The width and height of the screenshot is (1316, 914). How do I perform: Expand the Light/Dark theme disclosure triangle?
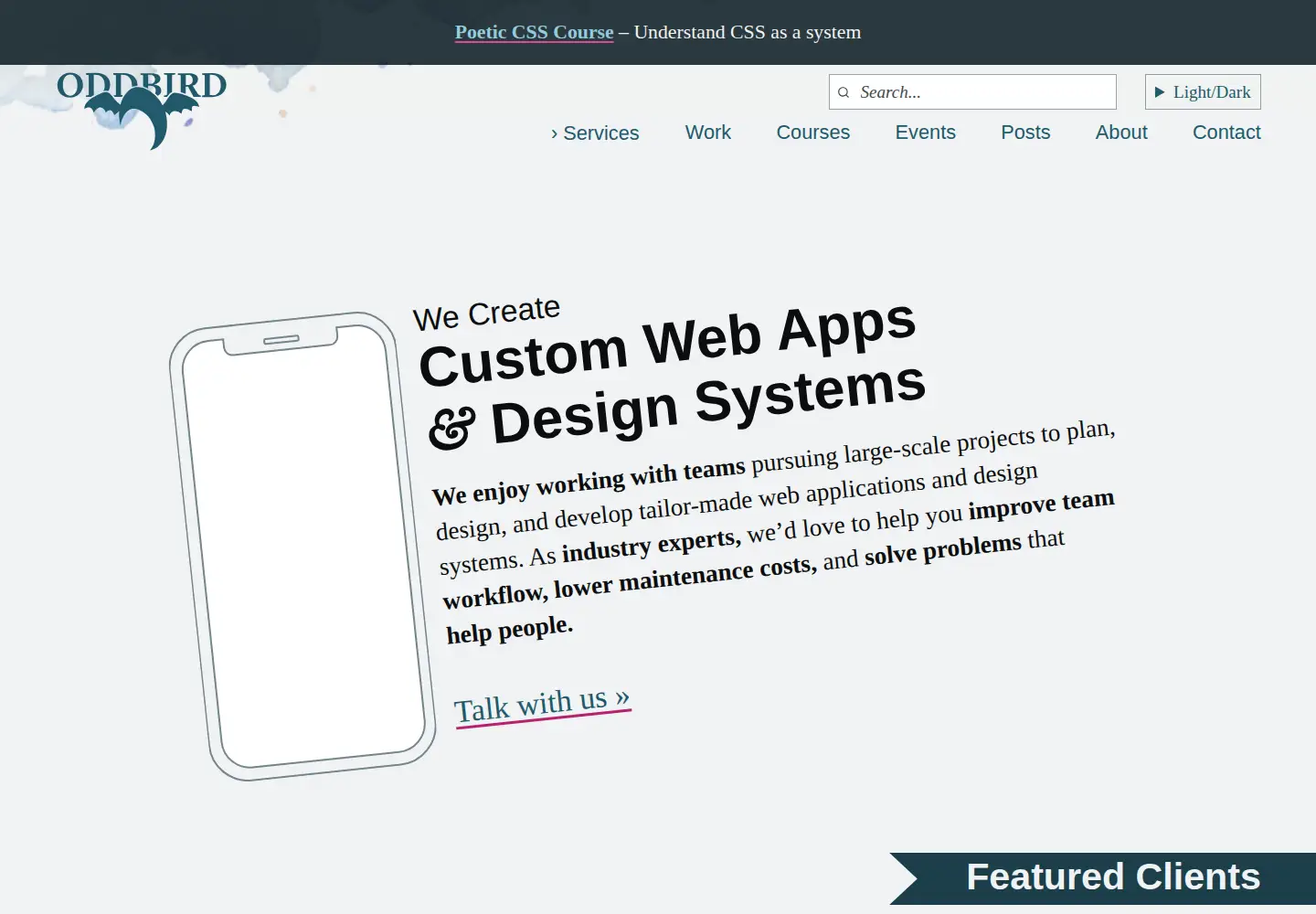tap(1160, 92)
